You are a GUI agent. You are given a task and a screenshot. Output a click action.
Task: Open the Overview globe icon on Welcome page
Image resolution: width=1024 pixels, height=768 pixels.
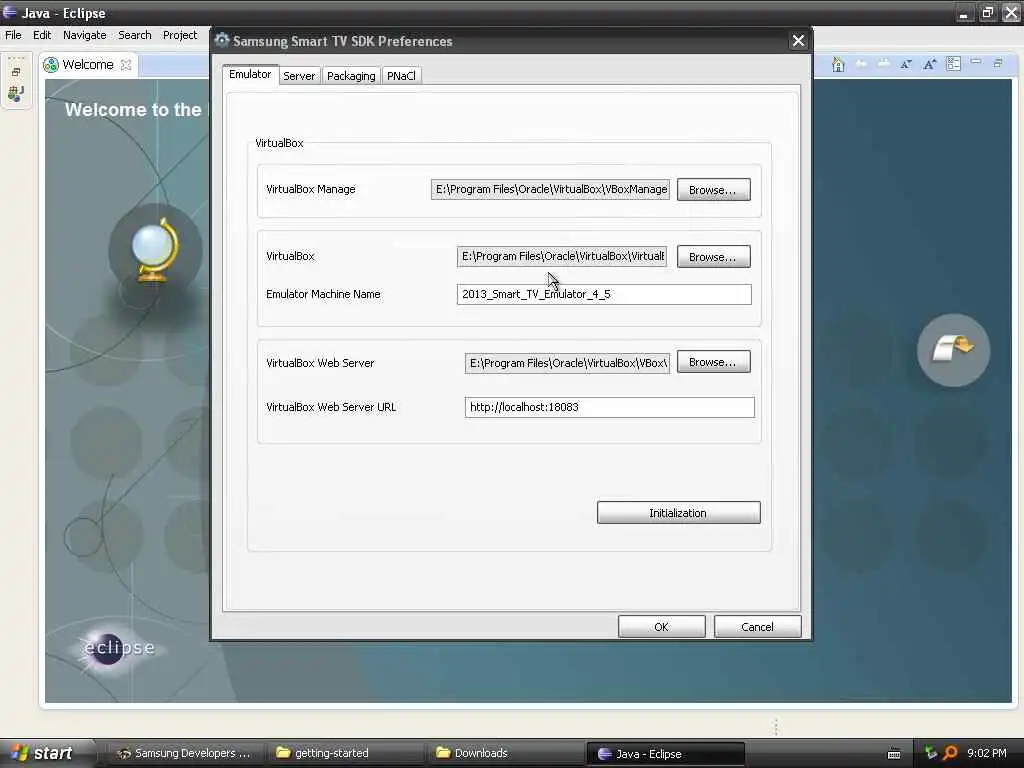pyautogui.click(x=155, y=250)
